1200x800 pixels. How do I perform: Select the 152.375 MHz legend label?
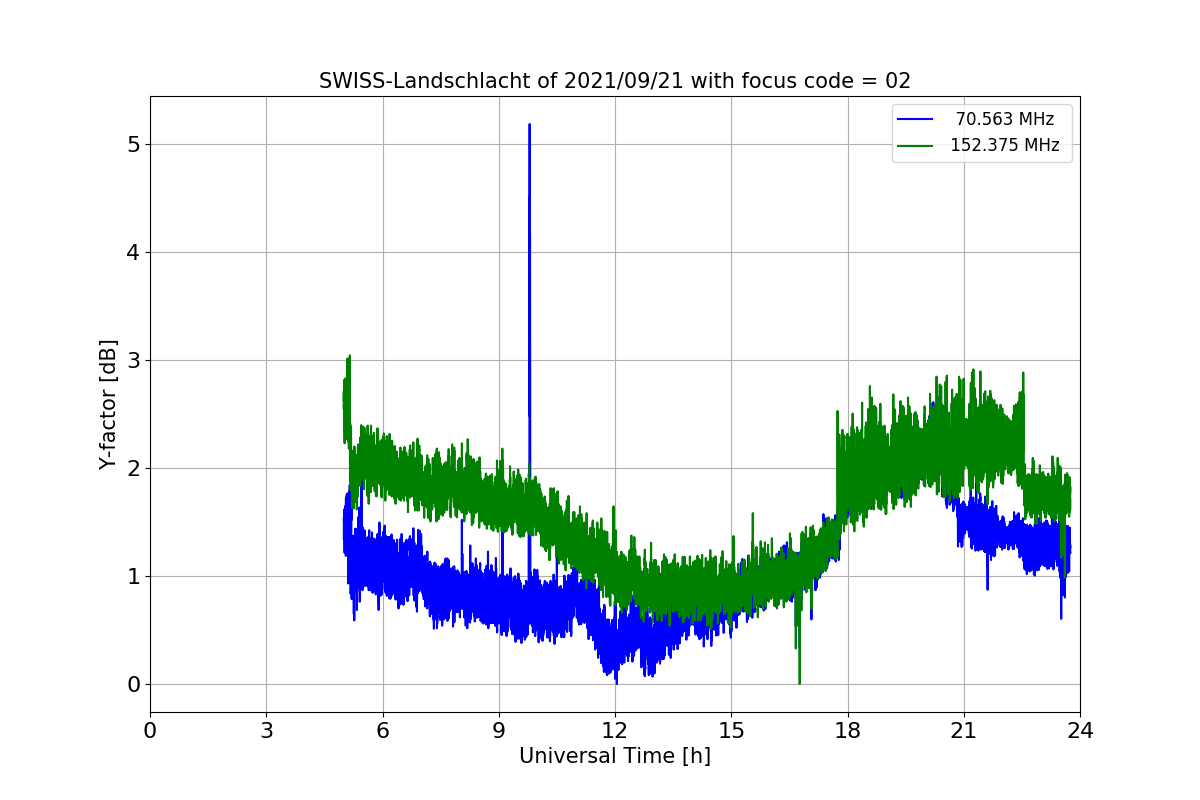coord(1005,145)
